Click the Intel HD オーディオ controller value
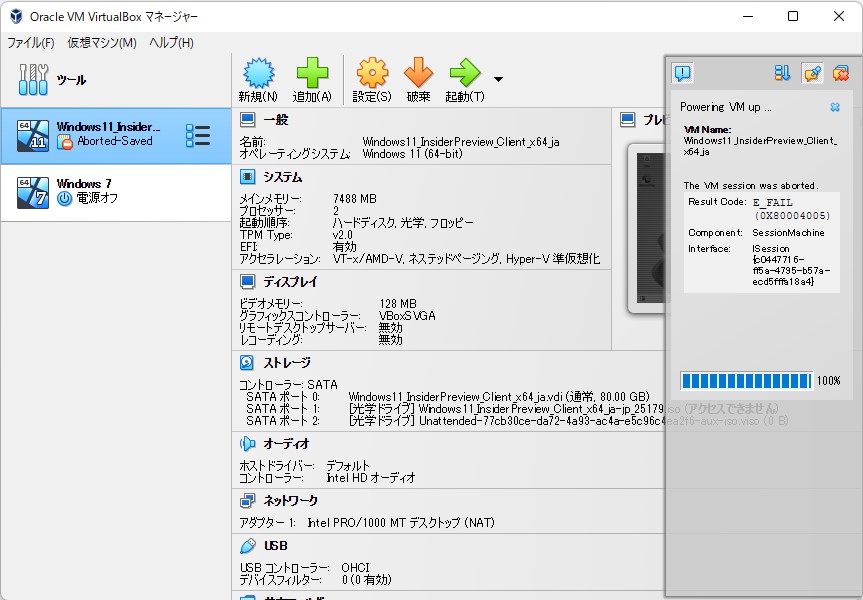This screenshot has width=863, height=600. click(x=370, y=478)
